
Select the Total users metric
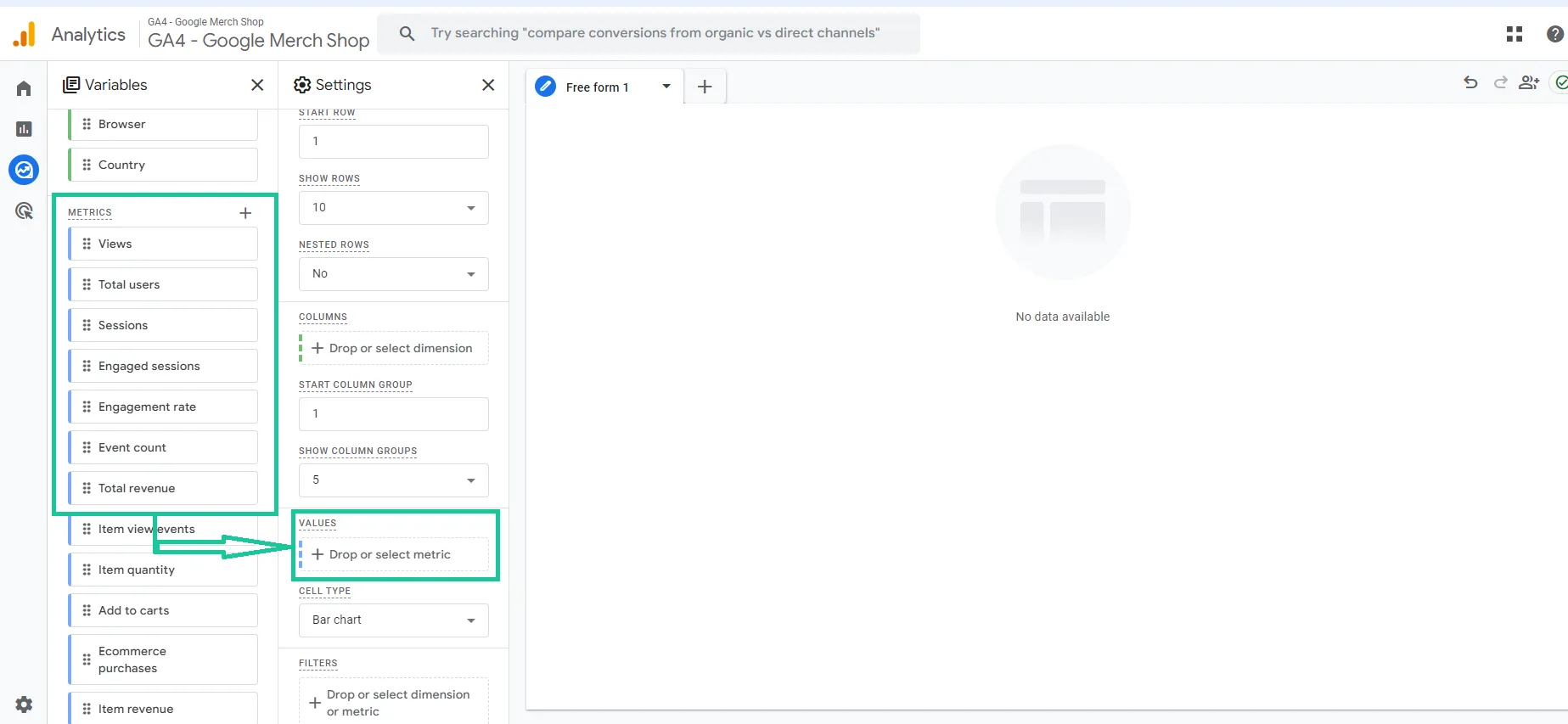click(x=163, y=284)
